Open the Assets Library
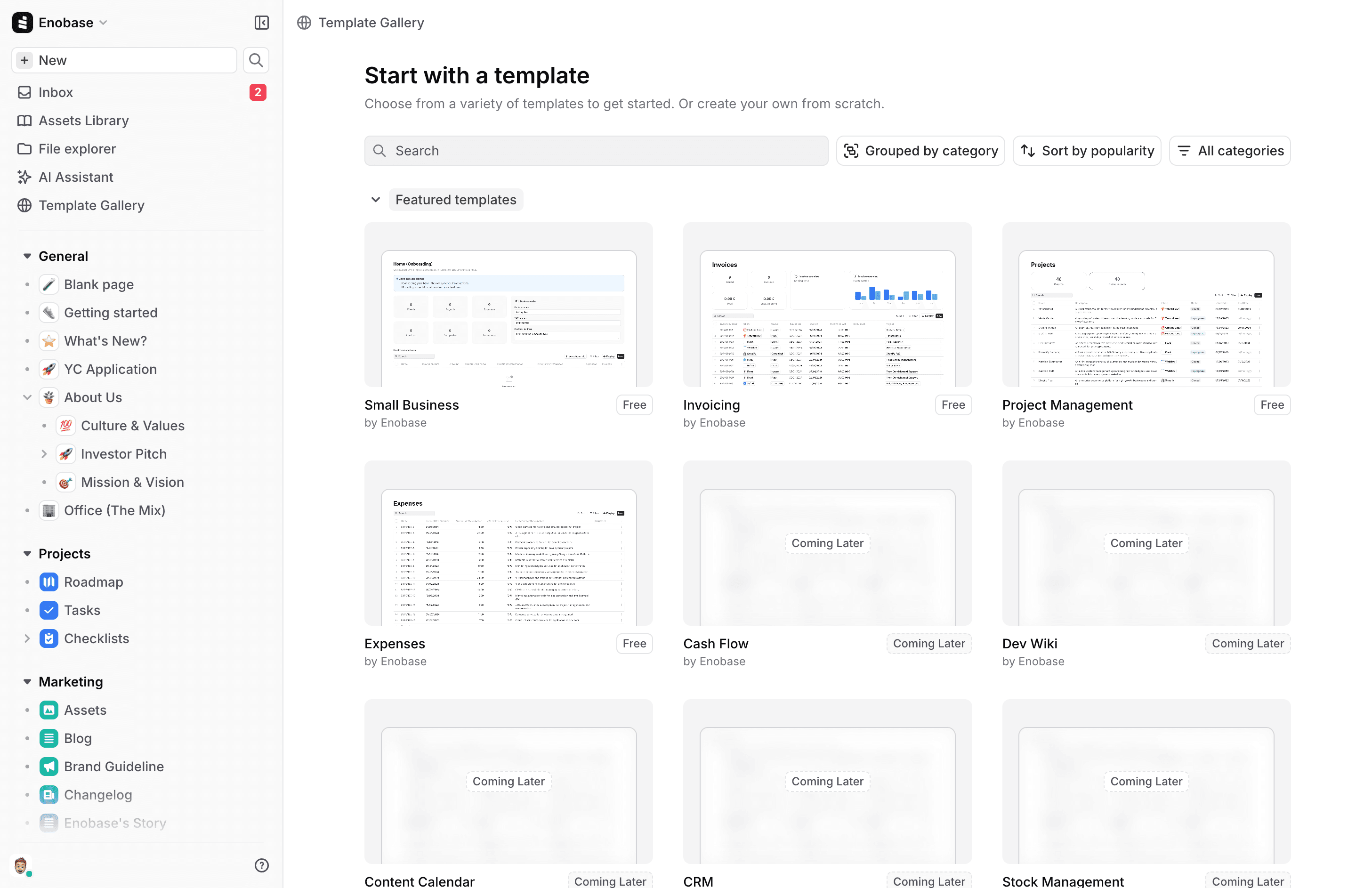The height and width of the screenshot is (888, 1372). pos(83,121)
